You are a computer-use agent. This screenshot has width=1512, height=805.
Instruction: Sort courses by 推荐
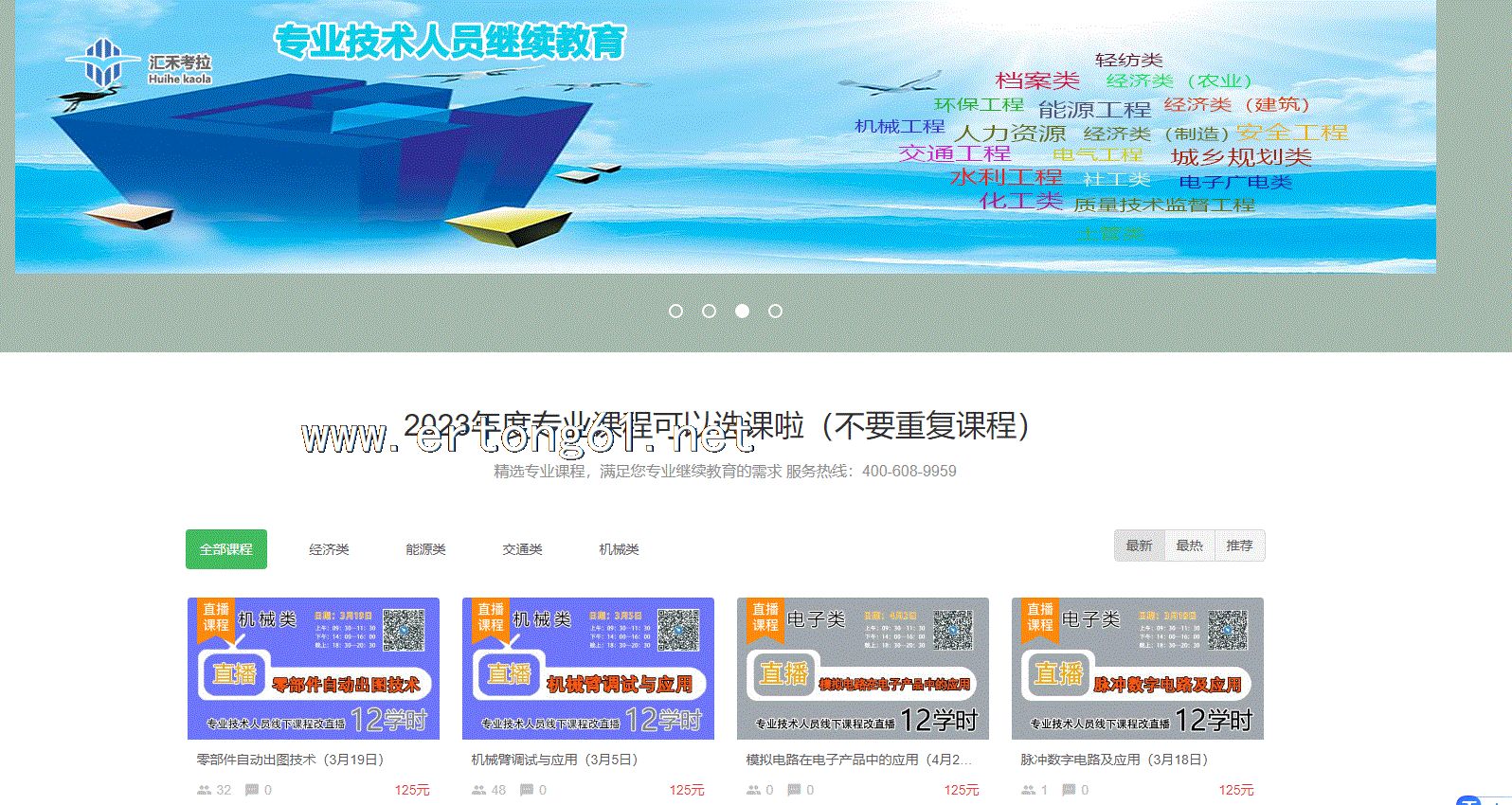1239,546
